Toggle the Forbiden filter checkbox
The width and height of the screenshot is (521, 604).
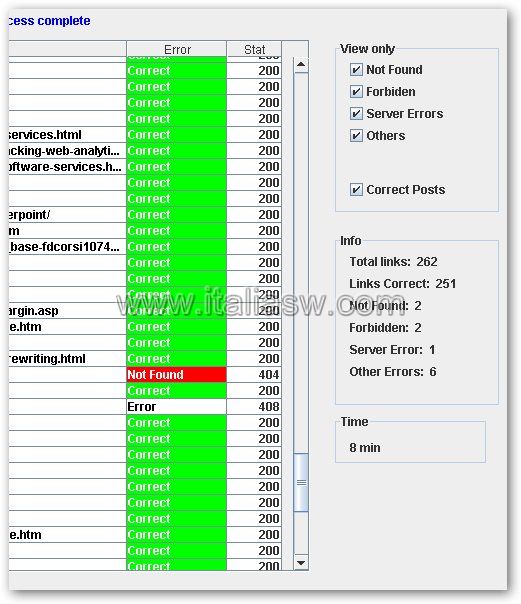pyautogui.click(x=356, y=92)
